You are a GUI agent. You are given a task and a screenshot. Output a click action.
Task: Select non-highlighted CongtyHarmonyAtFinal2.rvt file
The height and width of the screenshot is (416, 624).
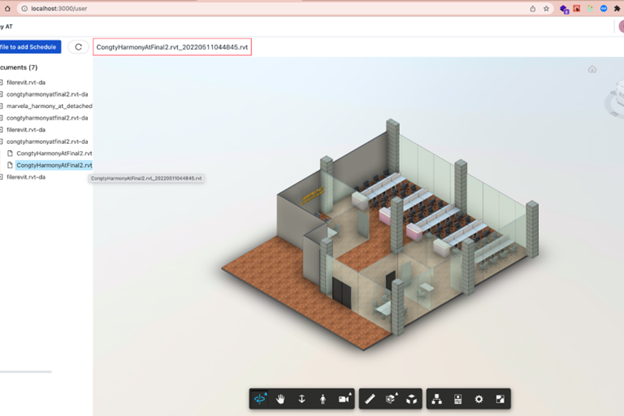[x=54, y=153]
